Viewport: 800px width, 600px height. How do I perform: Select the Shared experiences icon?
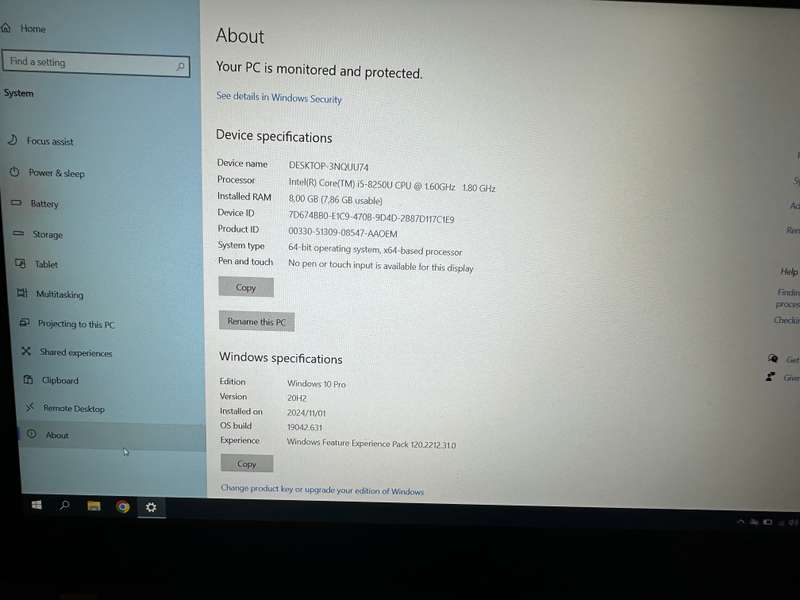(x=26, y=351)
